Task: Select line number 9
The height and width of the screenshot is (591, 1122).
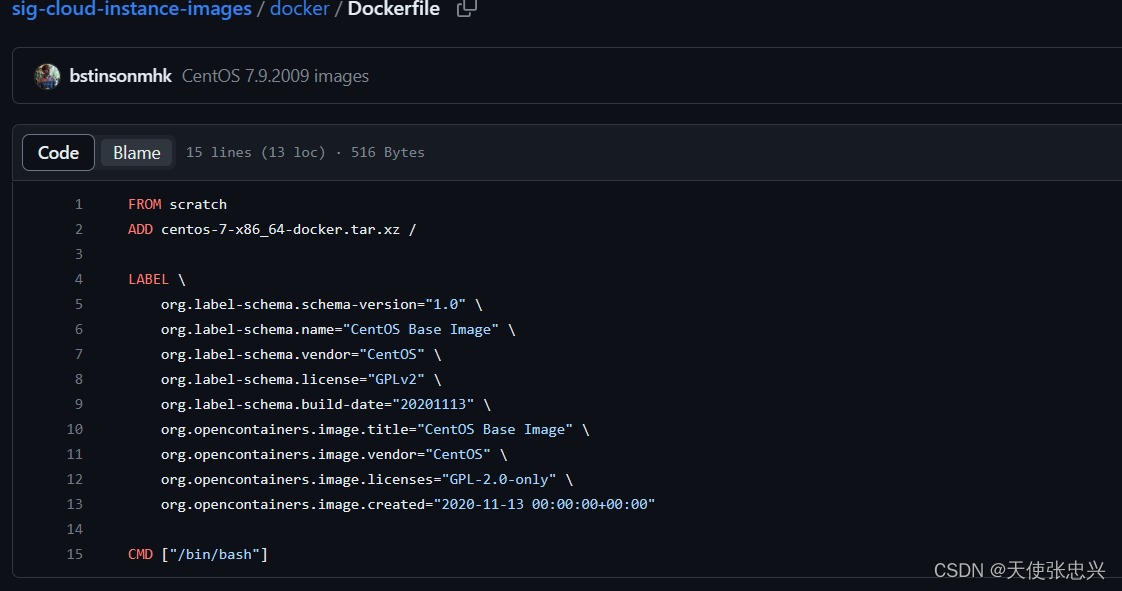Action: click(79, 405)
